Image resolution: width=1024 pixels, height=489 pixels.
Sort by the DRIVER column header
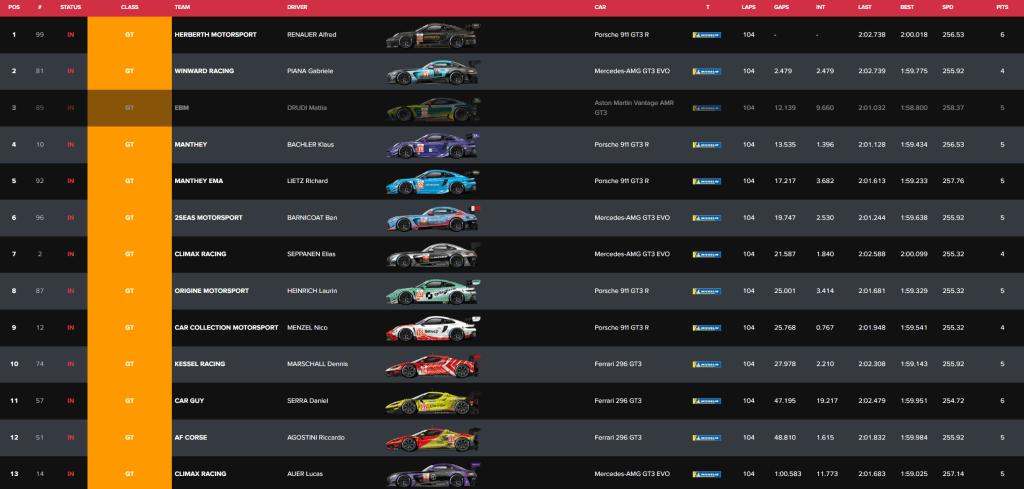[297, 7]
